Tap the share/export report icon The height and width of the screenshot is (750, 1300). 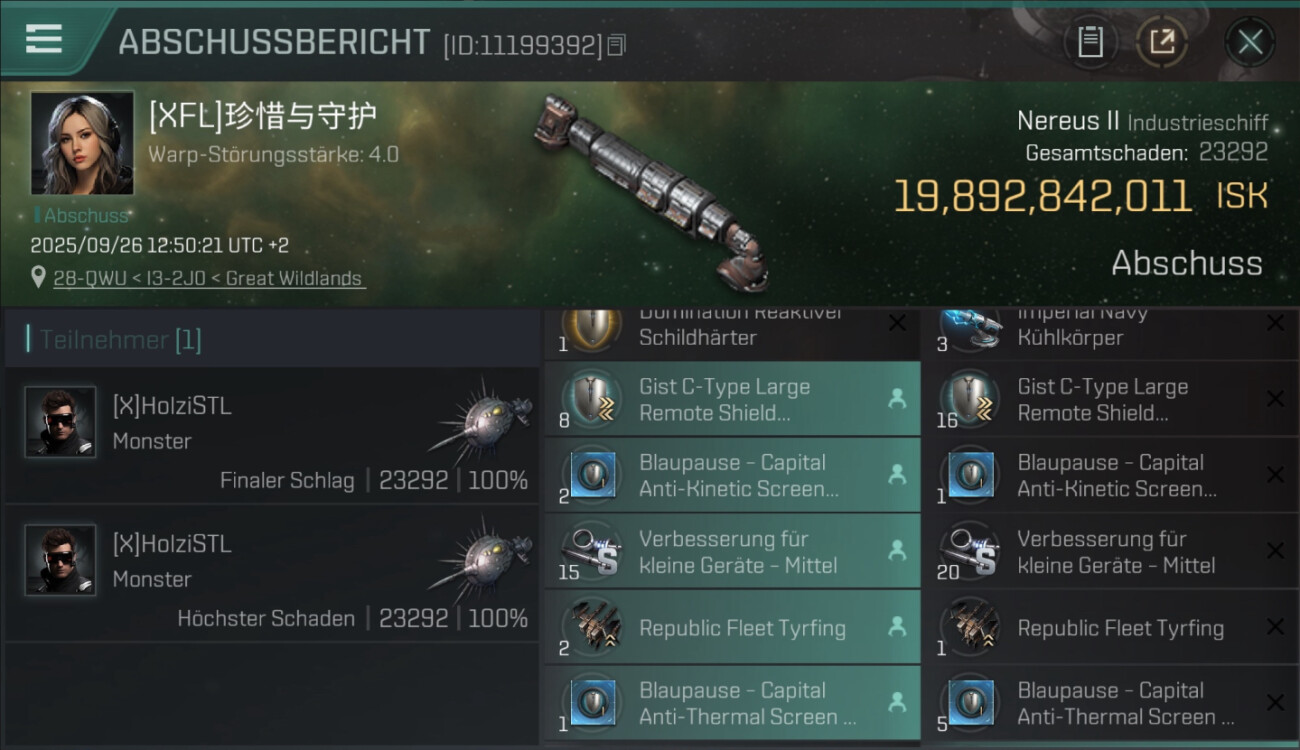[x=1162, y=42]
